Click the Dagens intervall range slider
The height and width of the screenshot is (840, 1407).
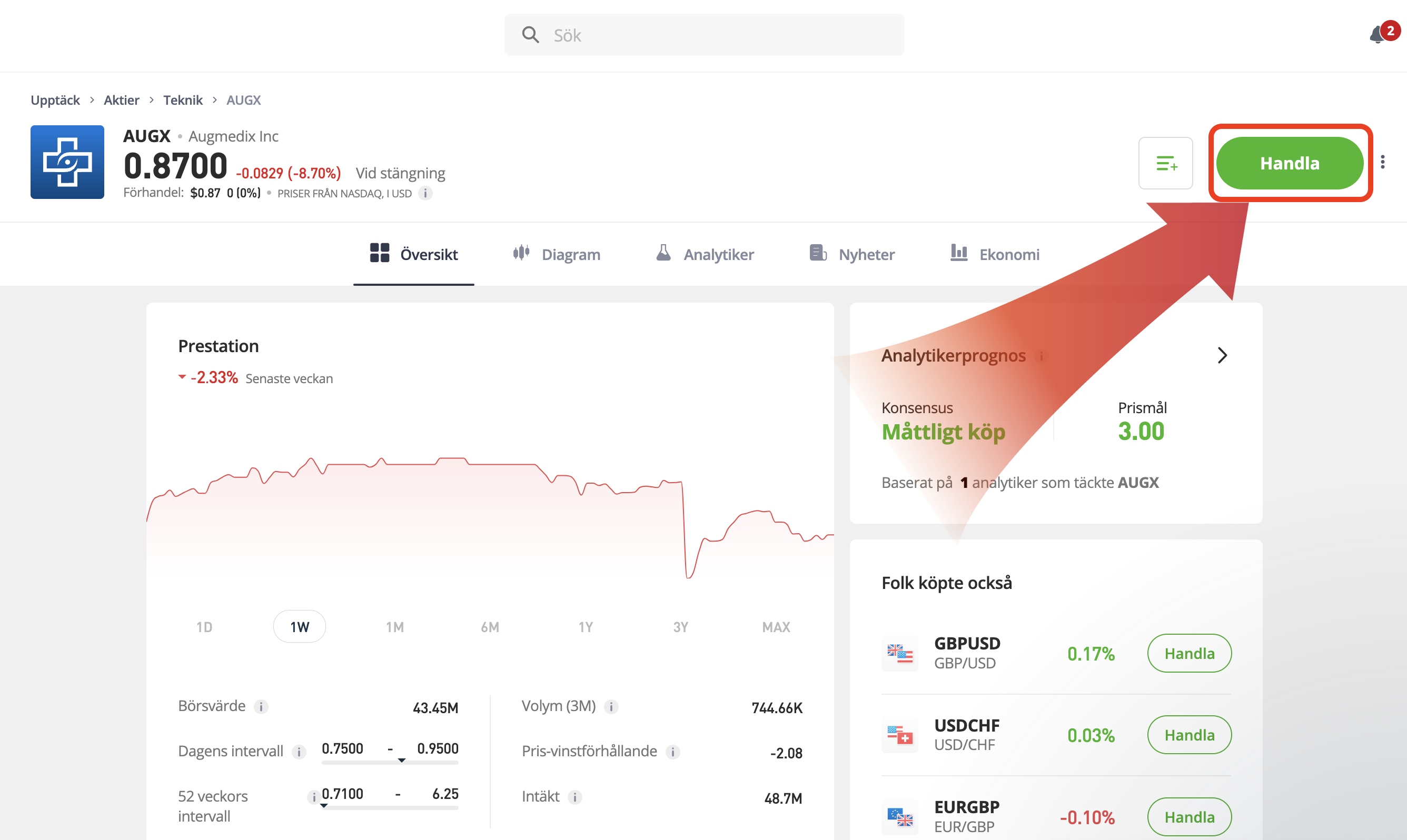click(x=390, y=762)
